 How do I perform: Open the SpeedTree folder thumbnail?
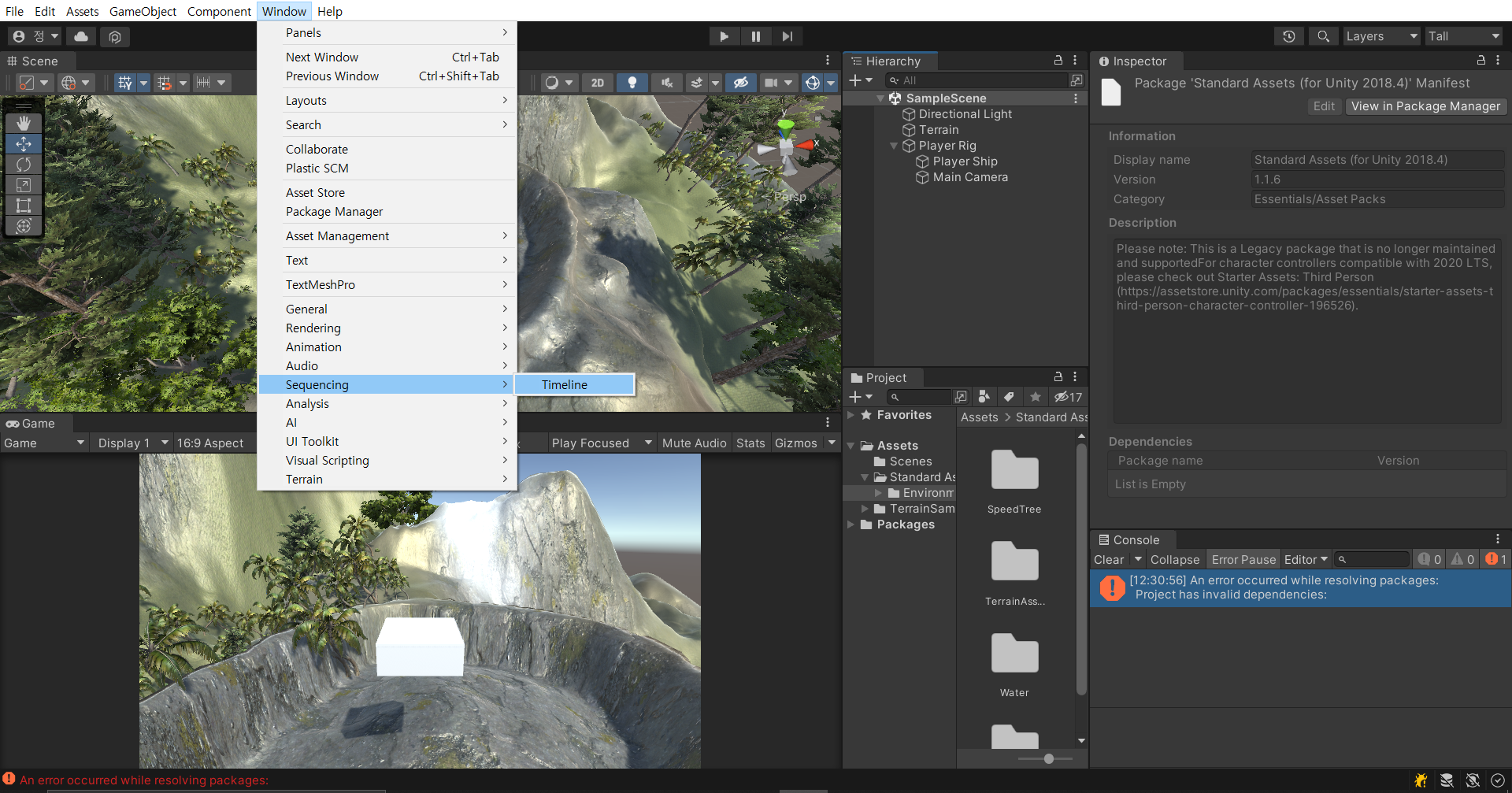[x=1014, y=471]
